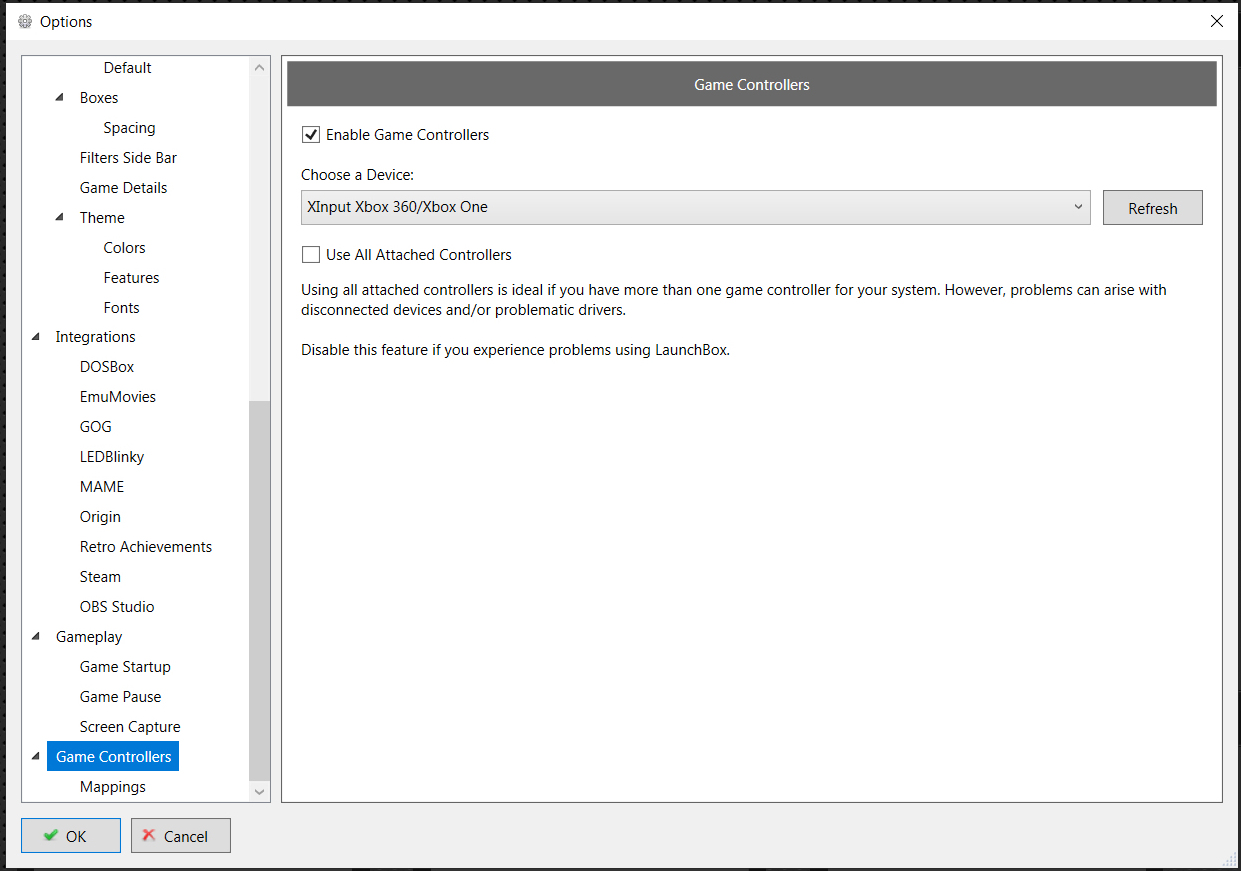Screen dimensions: 1241x871
Task: Click the tree scrollbar down arrow
Action: click(x=260, y=791)
